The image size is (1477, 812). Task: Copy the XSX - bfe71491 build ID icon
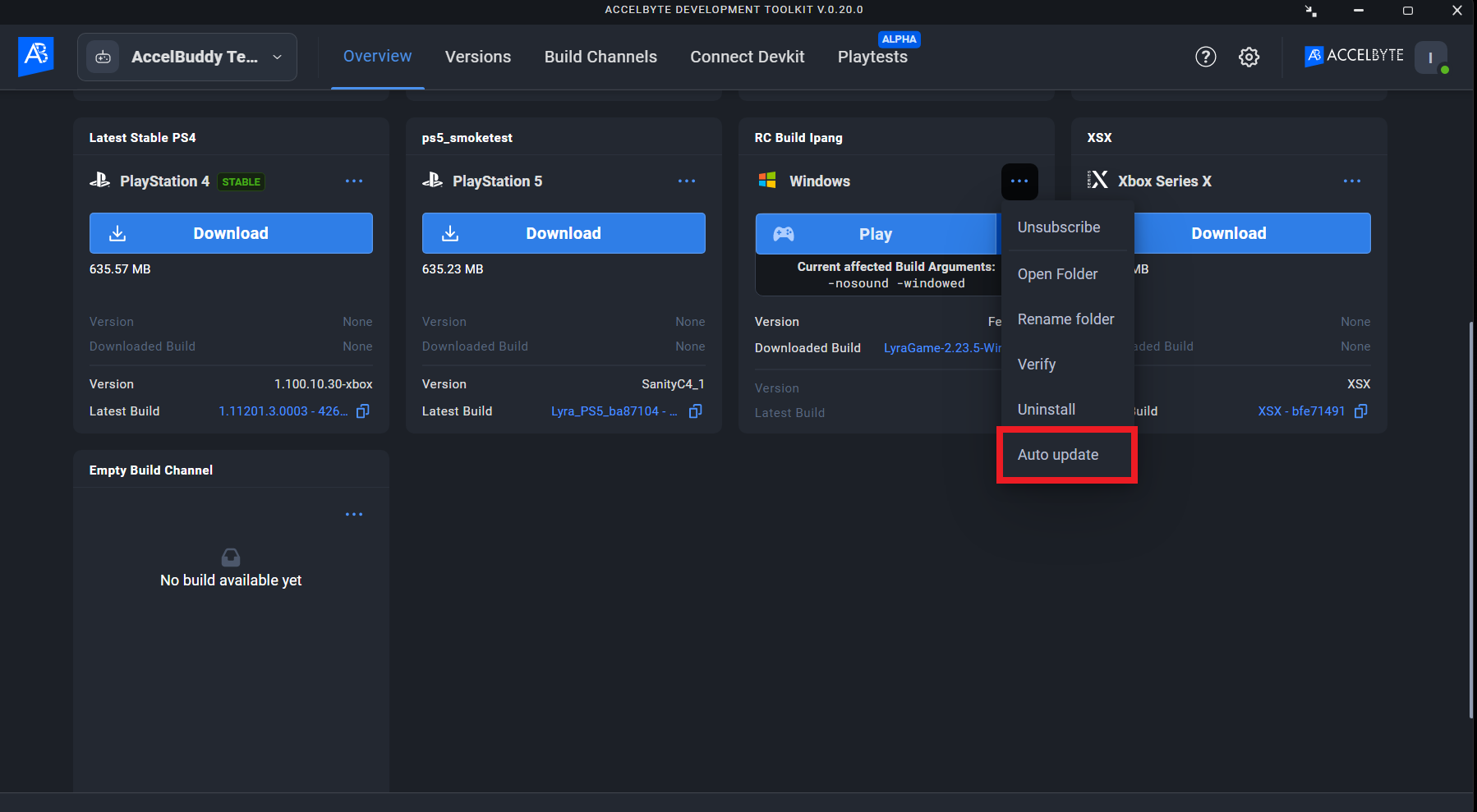1360,411
